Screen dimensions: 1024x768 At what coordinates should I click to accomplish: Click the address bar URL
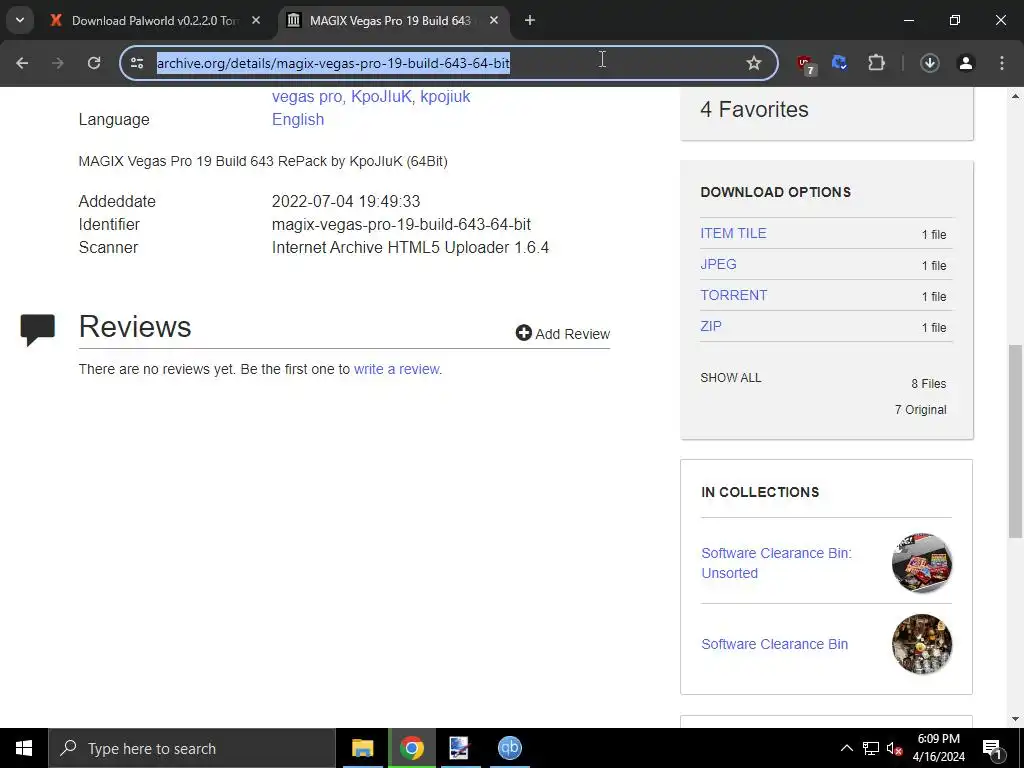click(333, 63)
